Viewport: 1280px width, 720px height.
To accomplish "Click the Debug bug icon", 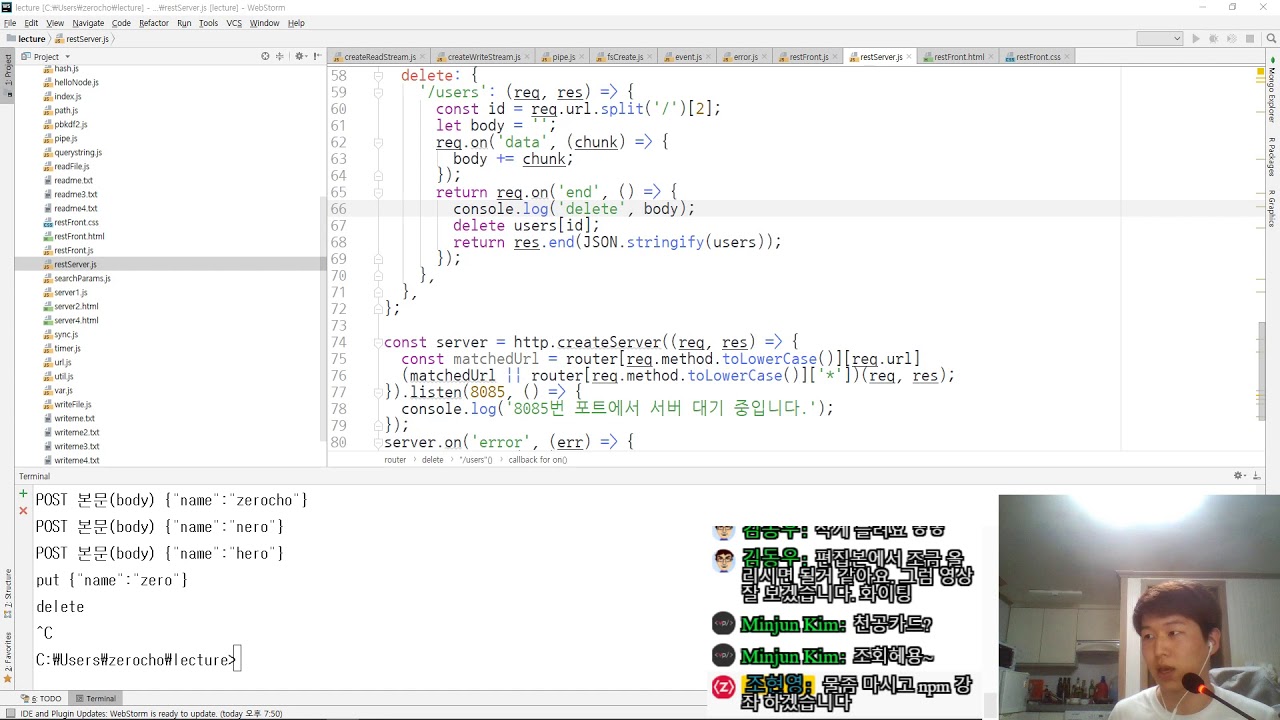I will (x=1213, y=39).
